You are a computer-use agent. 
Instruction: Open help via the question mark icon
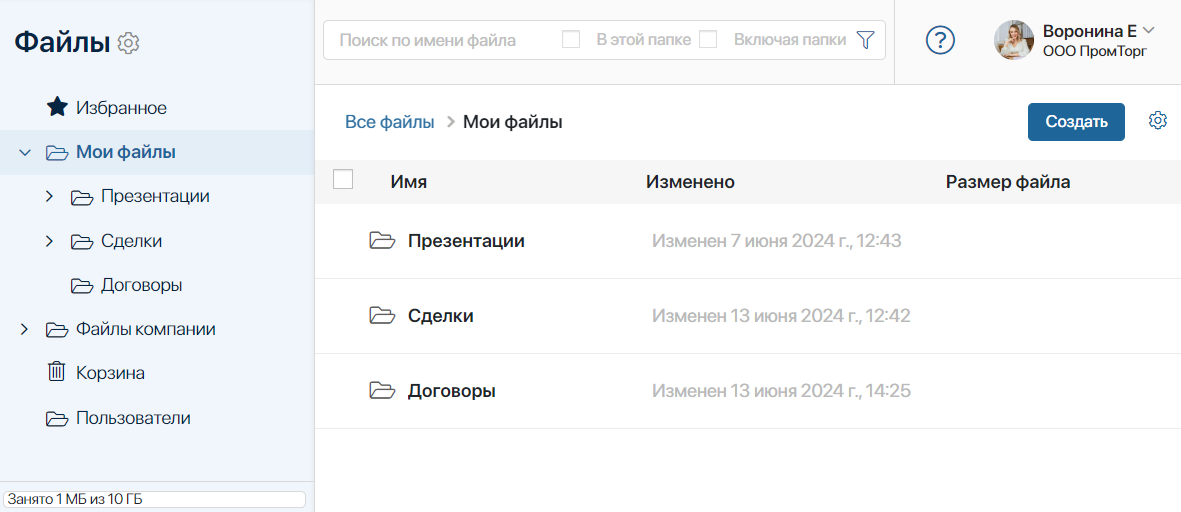pos(940,41)
